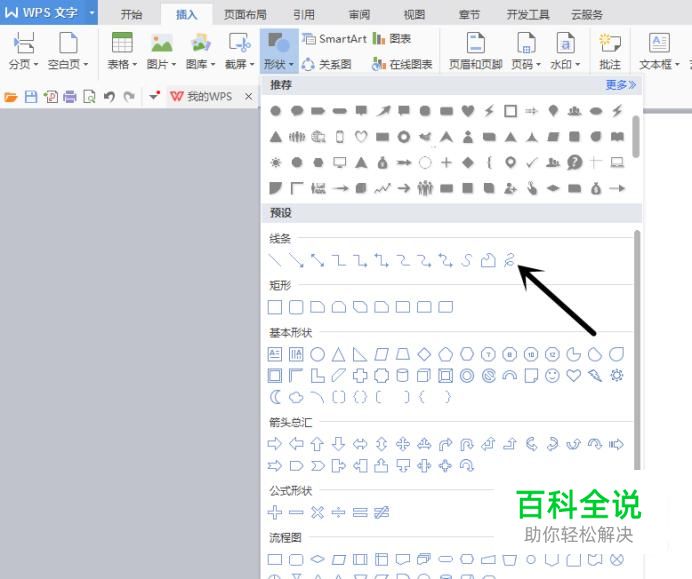Switch to the 页面布局 tab
692x579 pixels.
[x=245, y=15]
